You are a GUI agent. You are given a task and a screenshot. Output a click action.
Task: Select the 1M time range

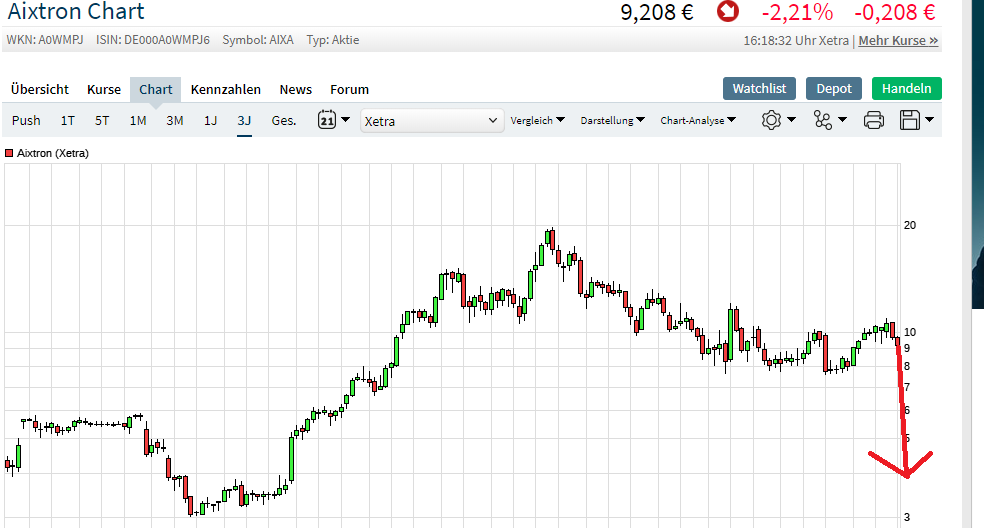(138, 120)
